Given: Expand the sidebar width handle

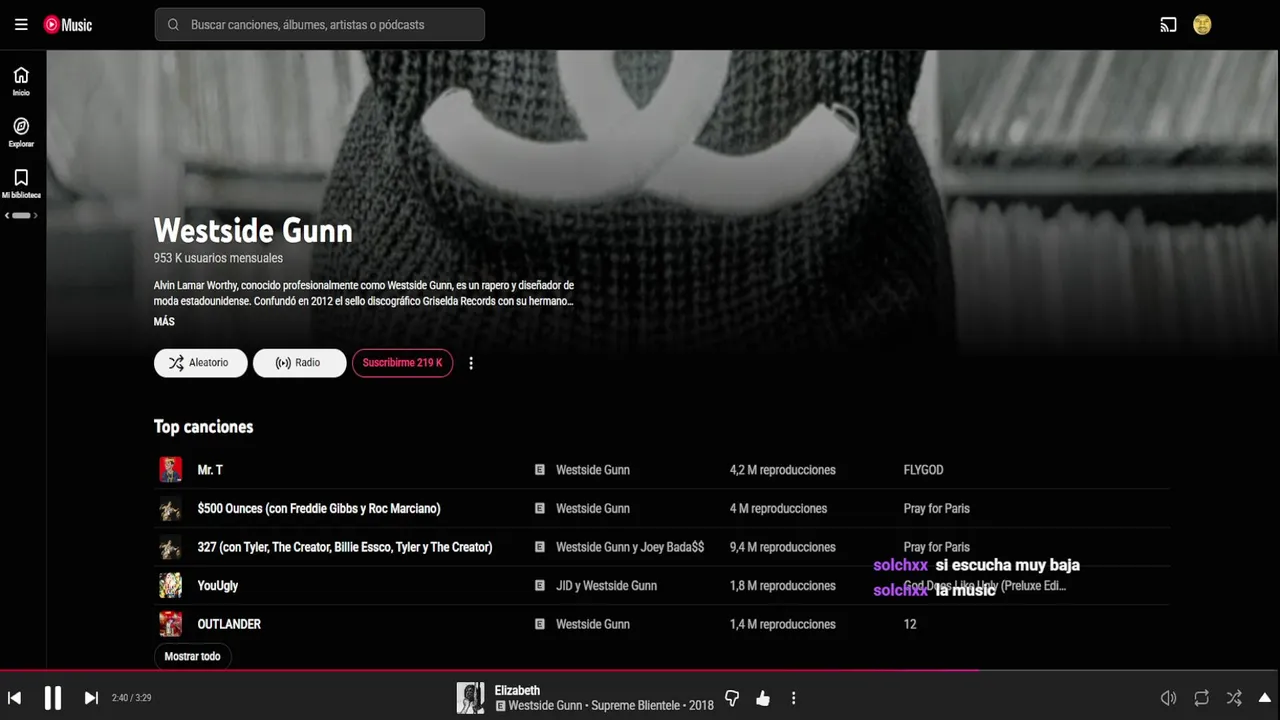Looking at the screenshot, I should click(x=21, y=215).
